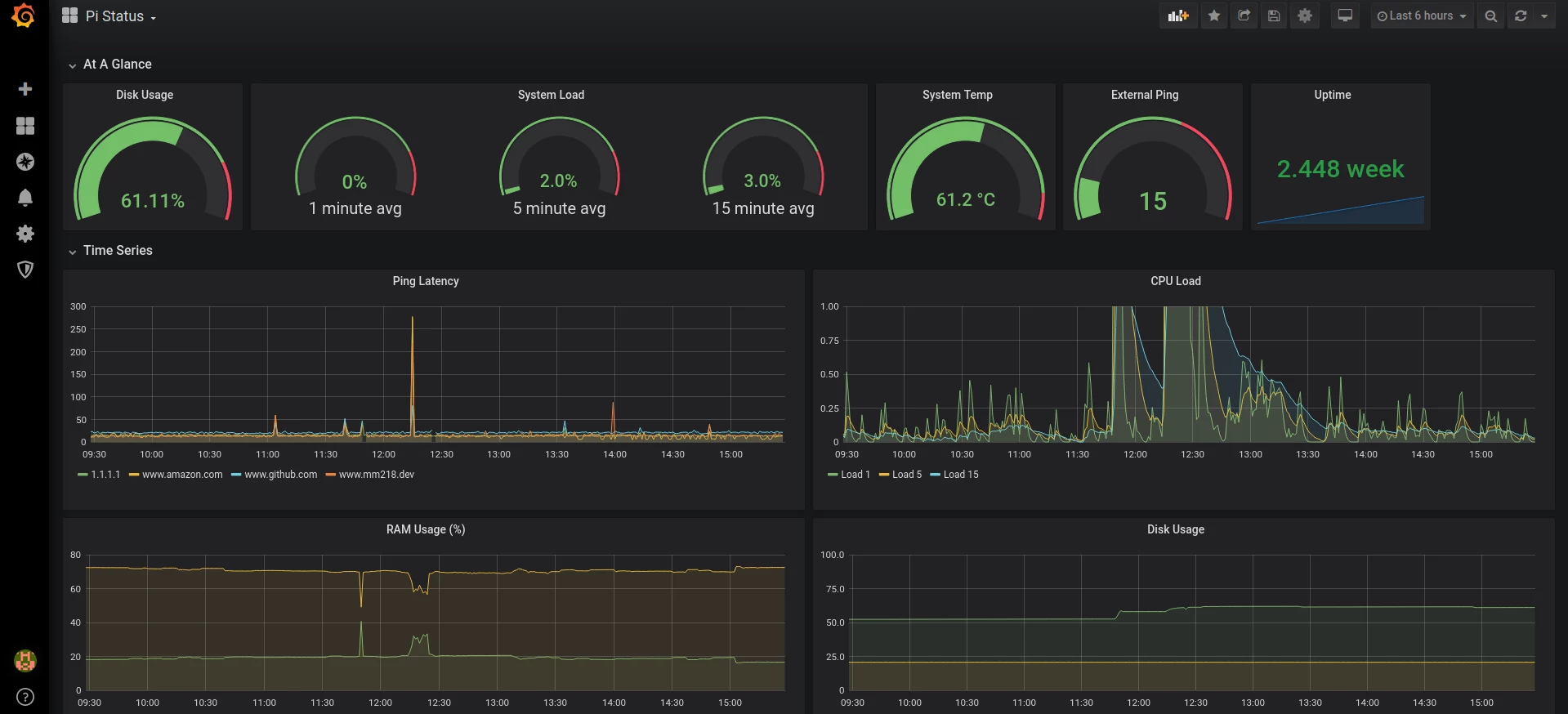Open the refresh interval dropdown arrow
Screen dimensions: 1568x714
pyautogui.click(x=1544, y=16)
